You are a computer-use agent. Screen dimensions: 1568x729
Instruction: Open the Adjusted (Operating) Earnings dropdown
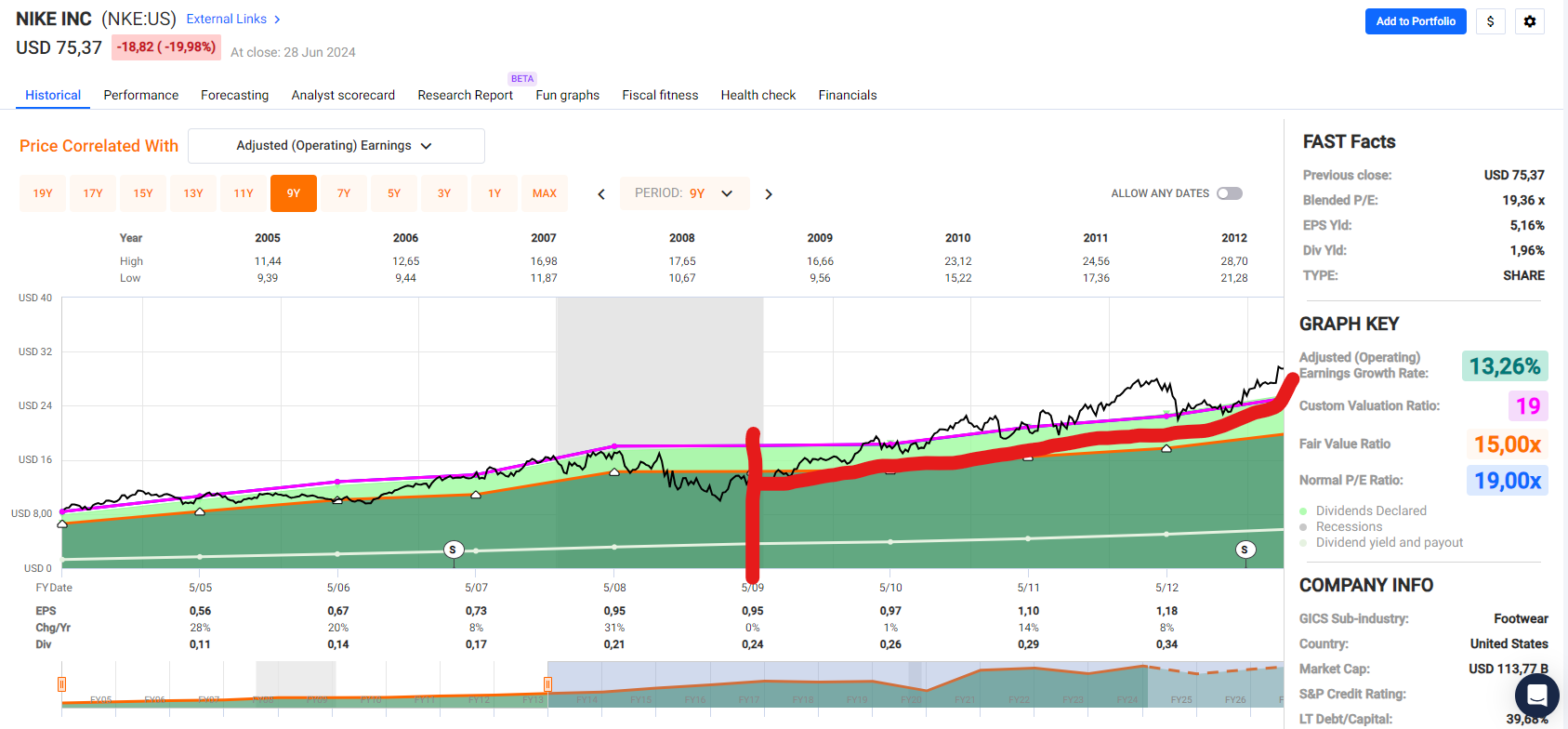point(336,146)
